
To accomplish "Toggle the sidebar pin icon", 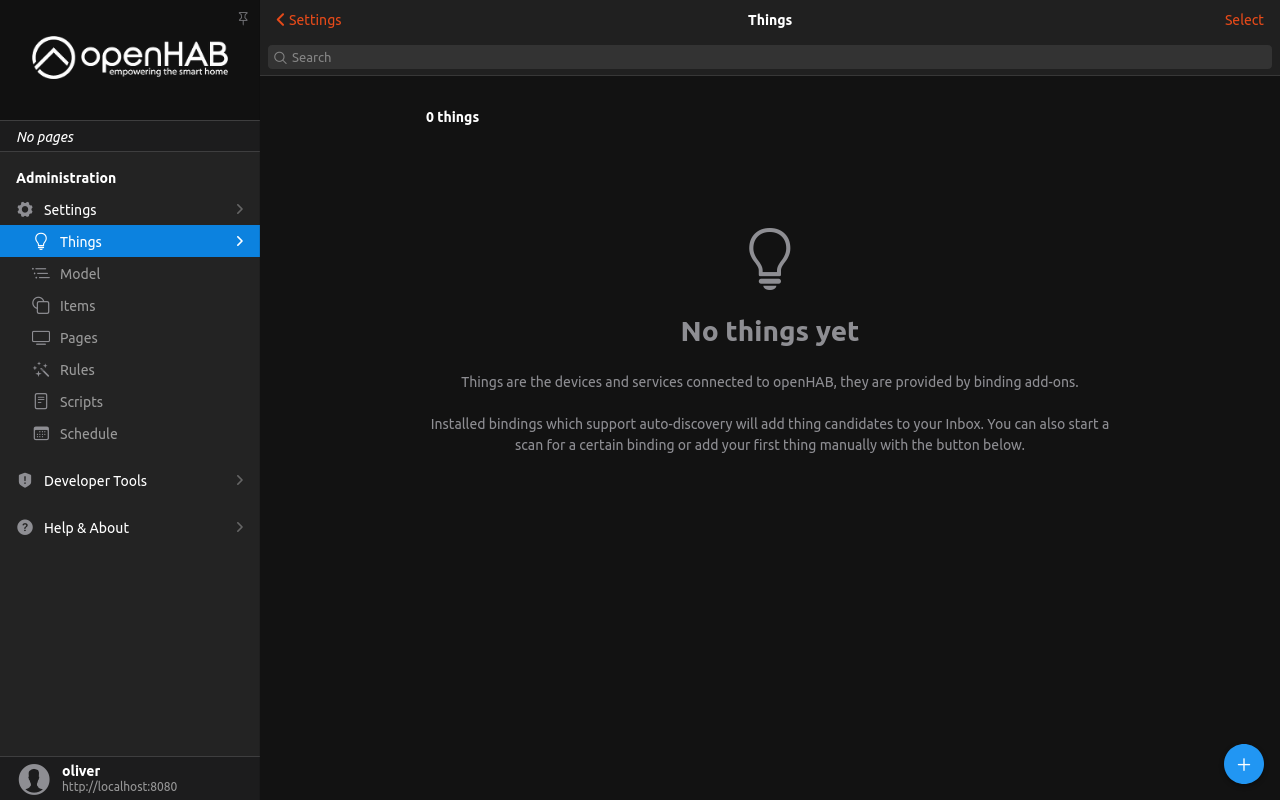I will point(243,18).
